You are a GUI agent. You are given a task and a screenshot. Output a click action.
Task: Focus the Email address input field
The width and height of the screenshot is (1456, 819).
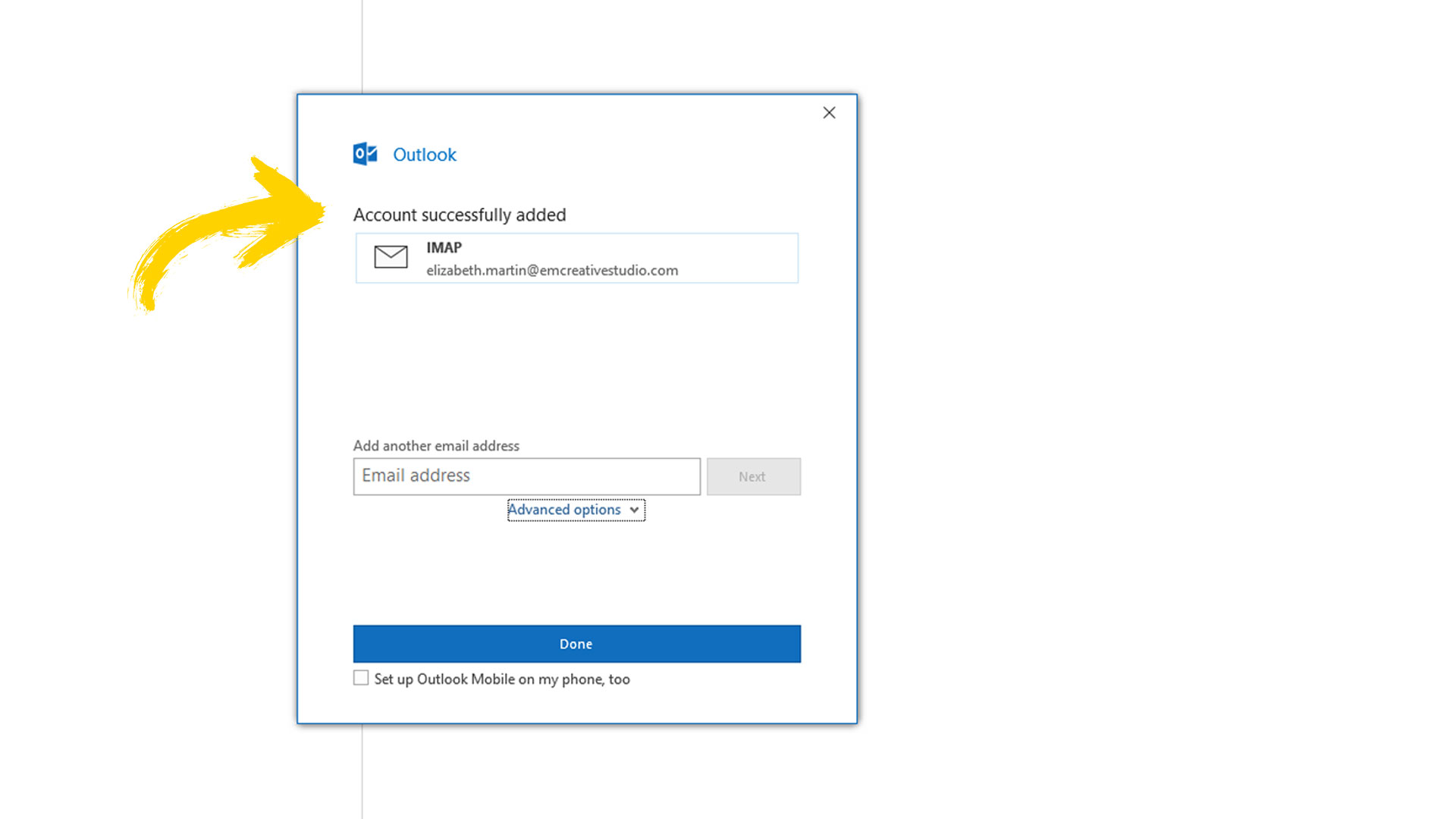click(526, 476)
